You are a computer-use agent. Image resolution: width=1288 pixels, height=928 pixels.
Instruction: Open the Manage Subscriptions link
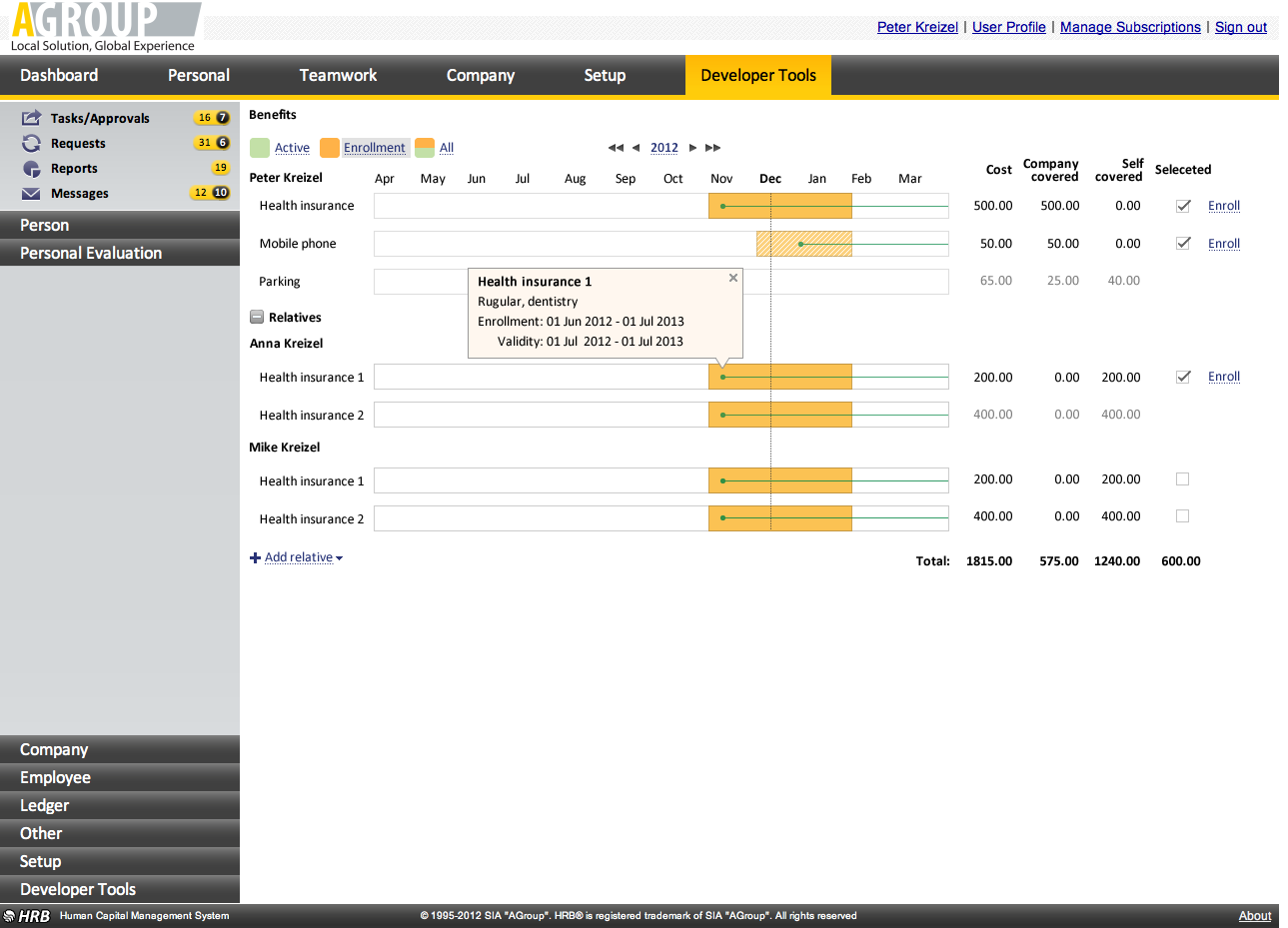coord(1130,27)
